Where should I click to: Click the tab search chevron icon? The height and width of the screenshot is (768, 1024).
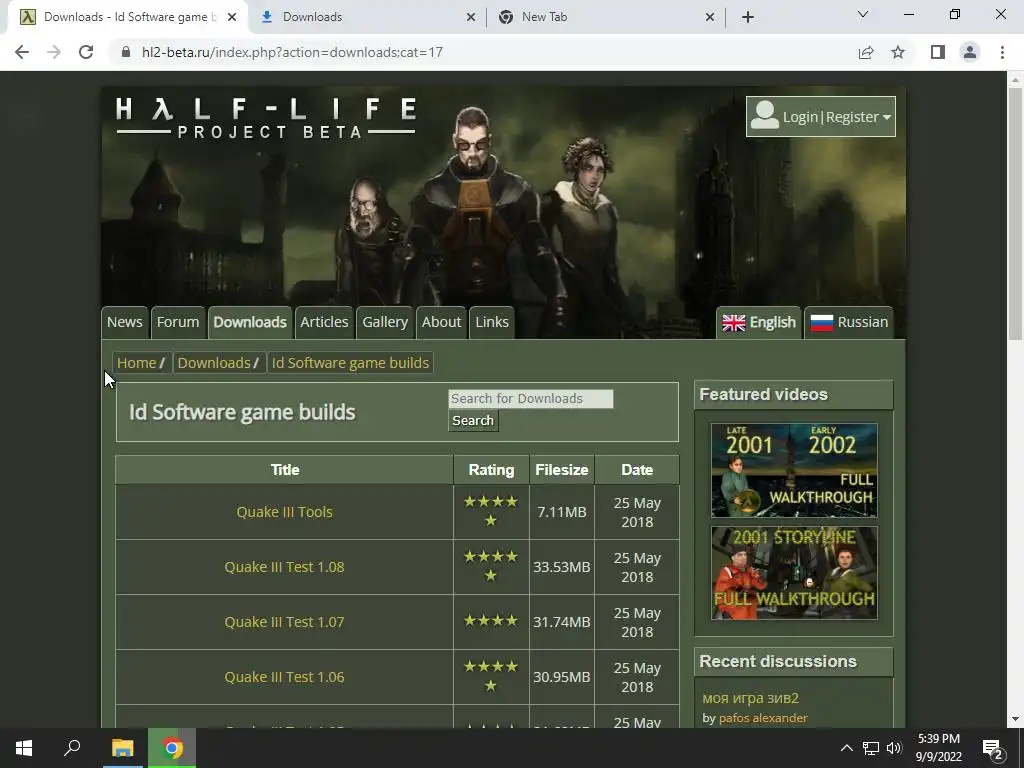tap(863, 14)
